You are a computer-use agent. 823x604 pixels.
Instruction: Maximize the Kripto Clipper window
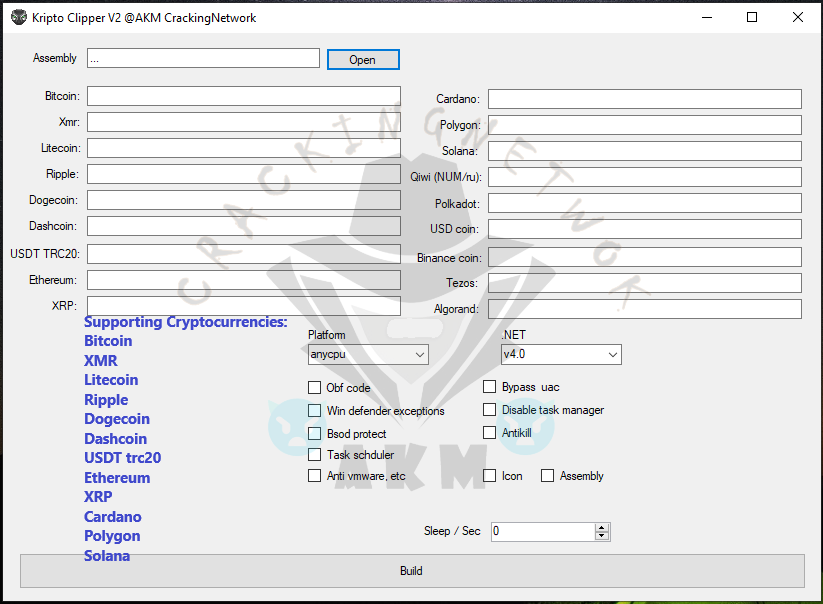pyautogui.click(x=752, y=18)
